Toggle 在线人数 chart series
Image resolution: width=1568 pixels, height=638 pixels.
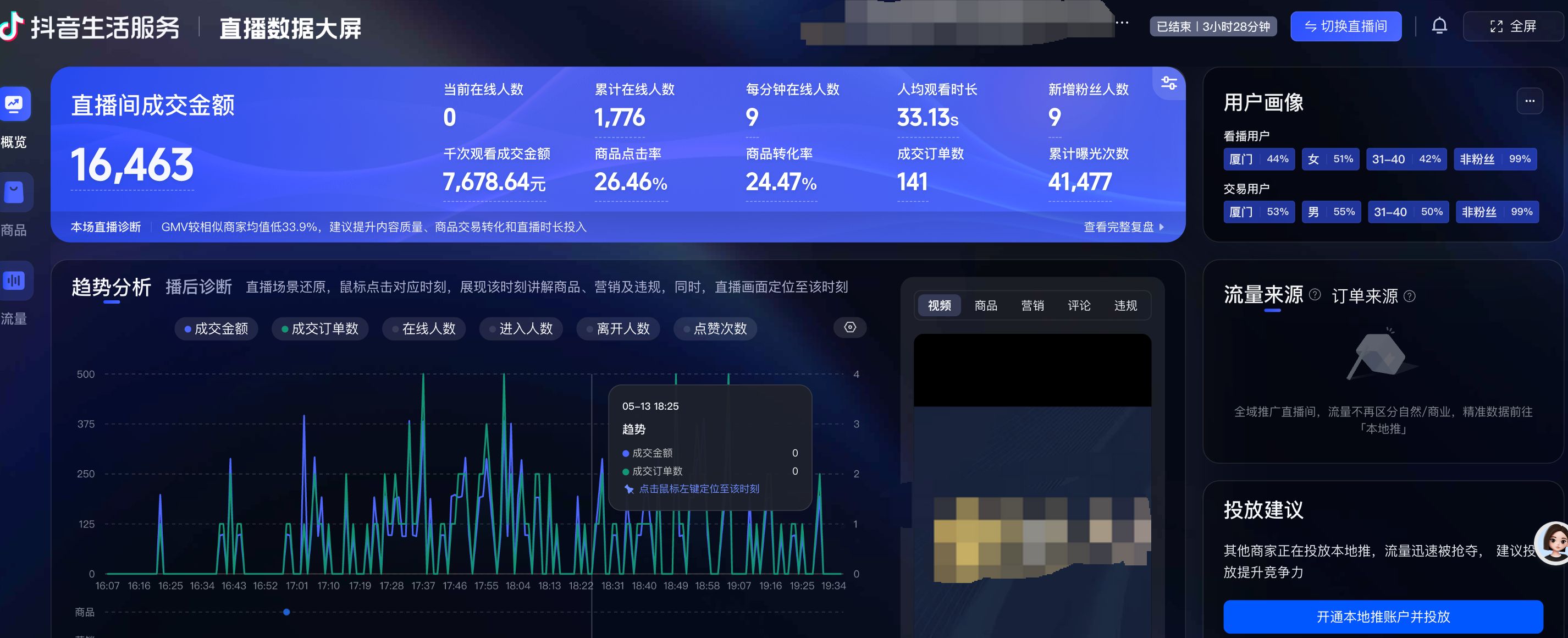pyautogui.click(x=424, y=329)
